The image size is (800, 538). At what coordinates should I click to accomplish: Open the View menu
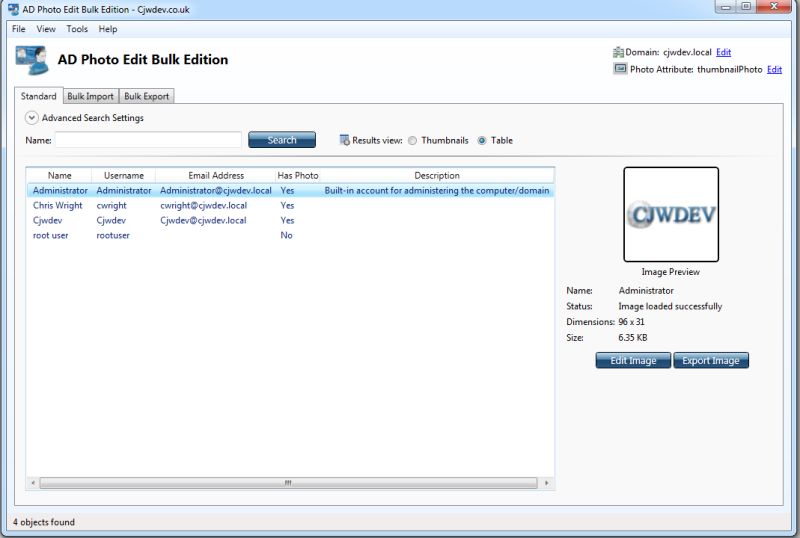pyautogui.click(x=46, y=29)
